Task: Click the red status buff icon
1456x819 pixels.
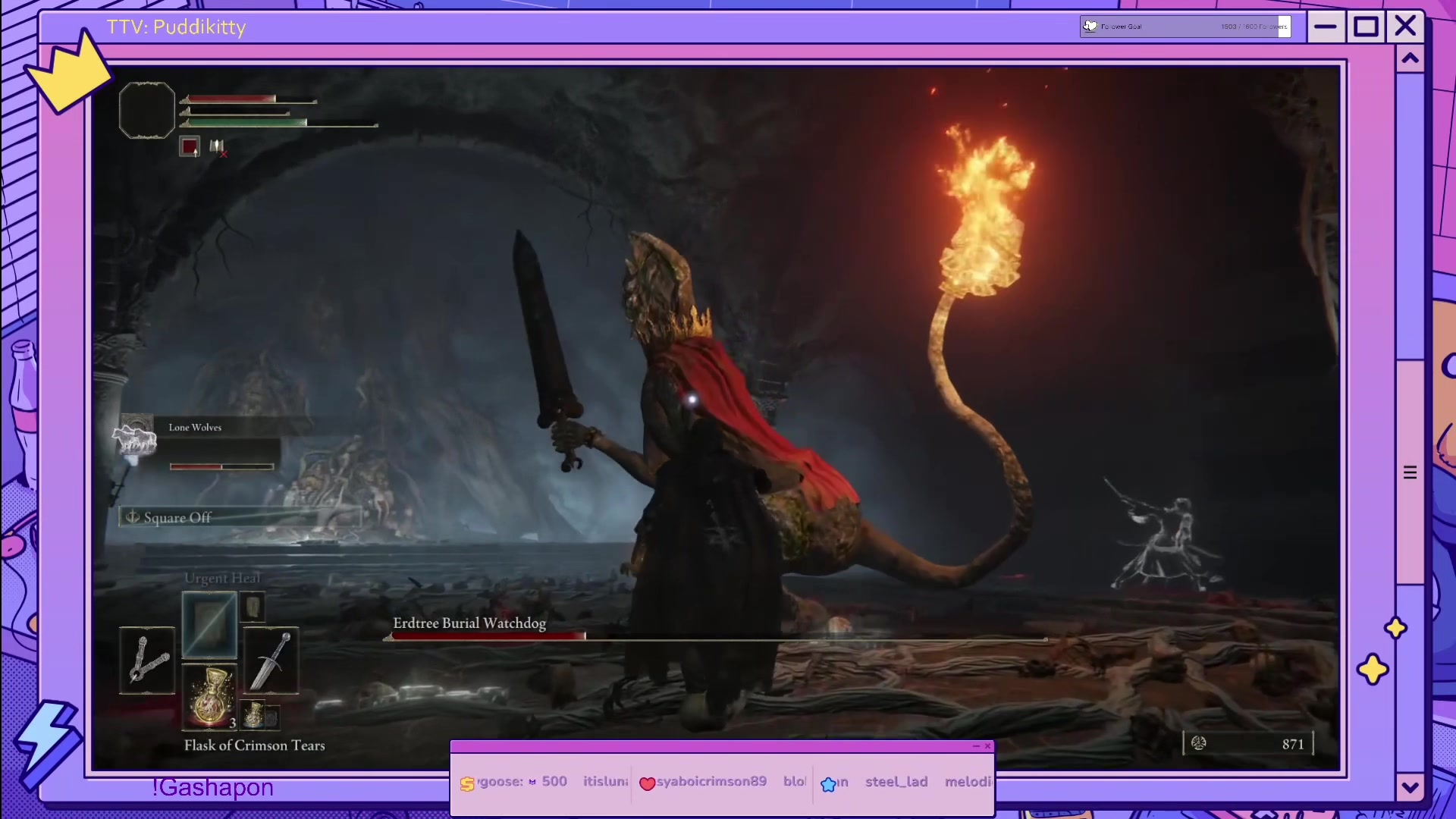Action: coord(190,146)
